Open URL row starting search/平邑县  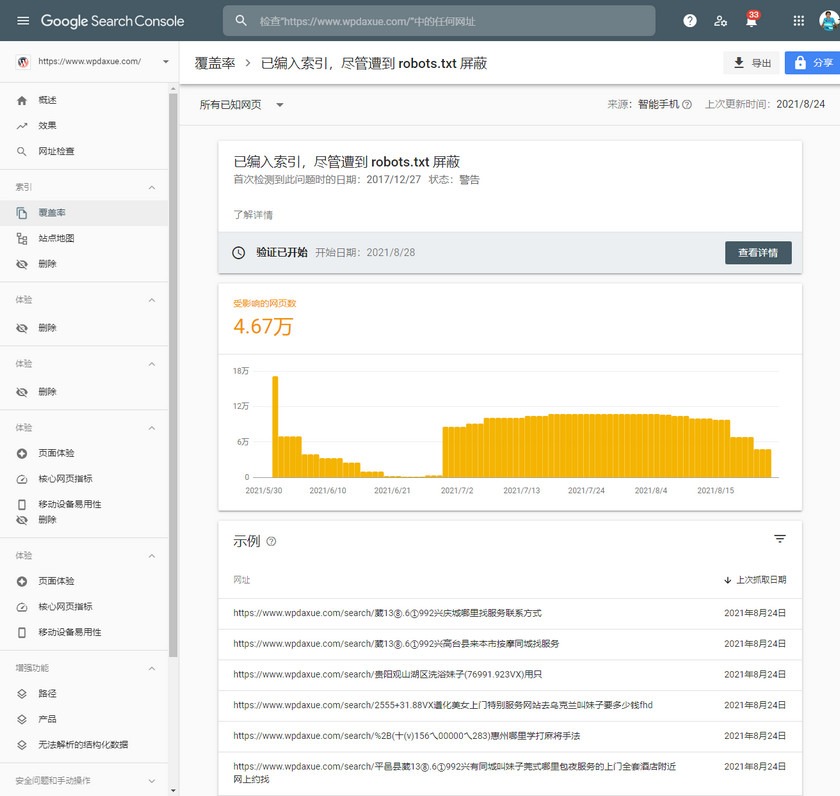509,773
